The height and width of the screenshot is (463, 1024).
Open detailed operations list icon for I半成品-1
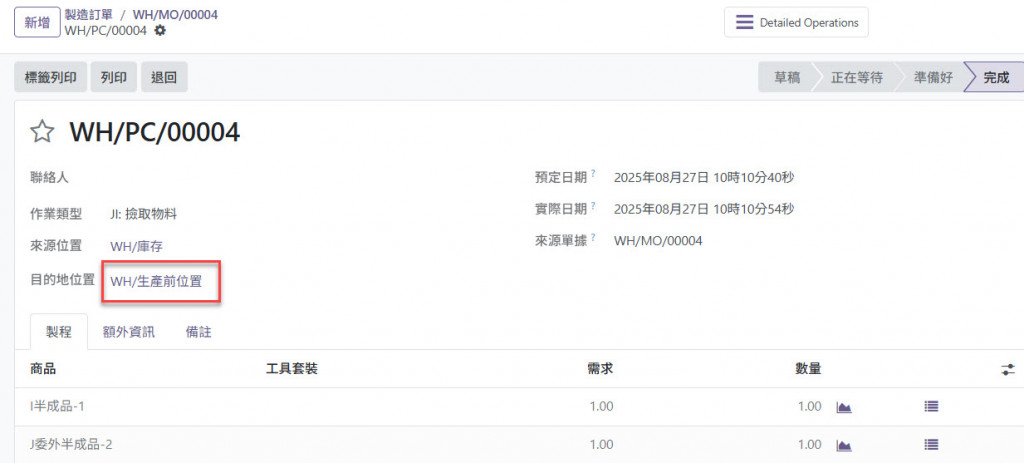pyautogui.click(x=931, y=406)
